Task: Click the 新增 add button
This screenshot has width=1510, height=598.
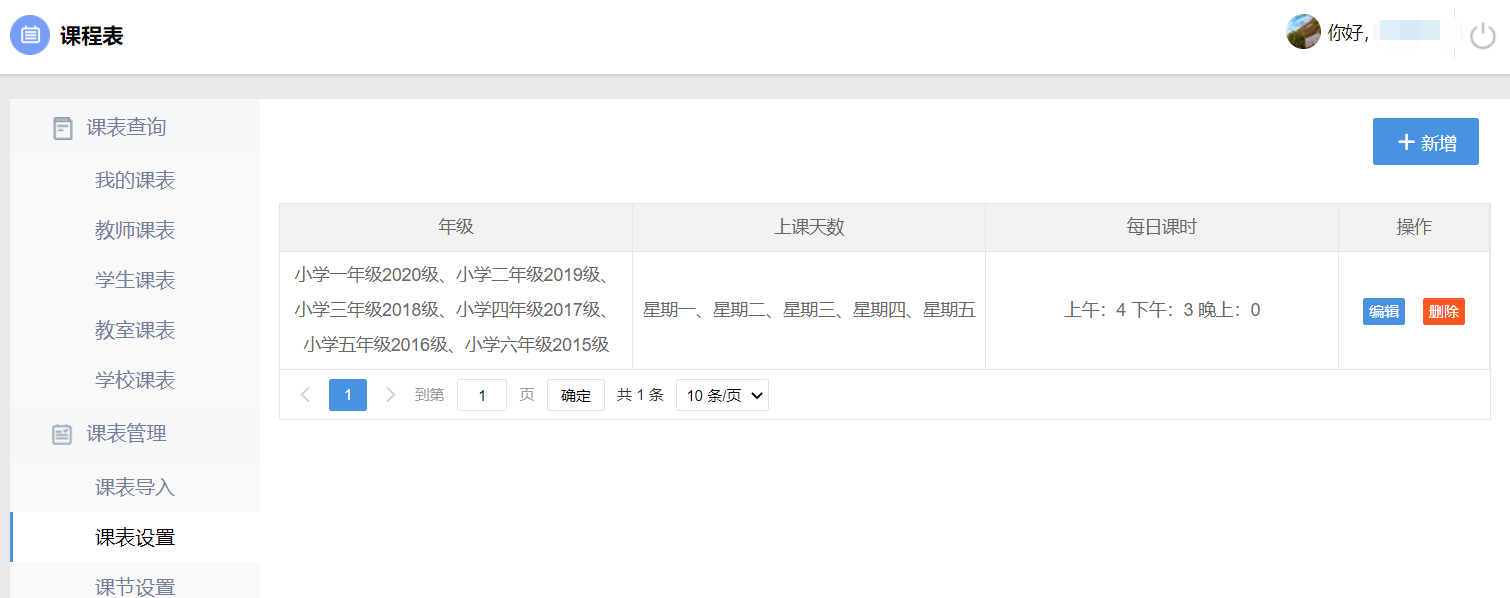Action: point(1425,142)
